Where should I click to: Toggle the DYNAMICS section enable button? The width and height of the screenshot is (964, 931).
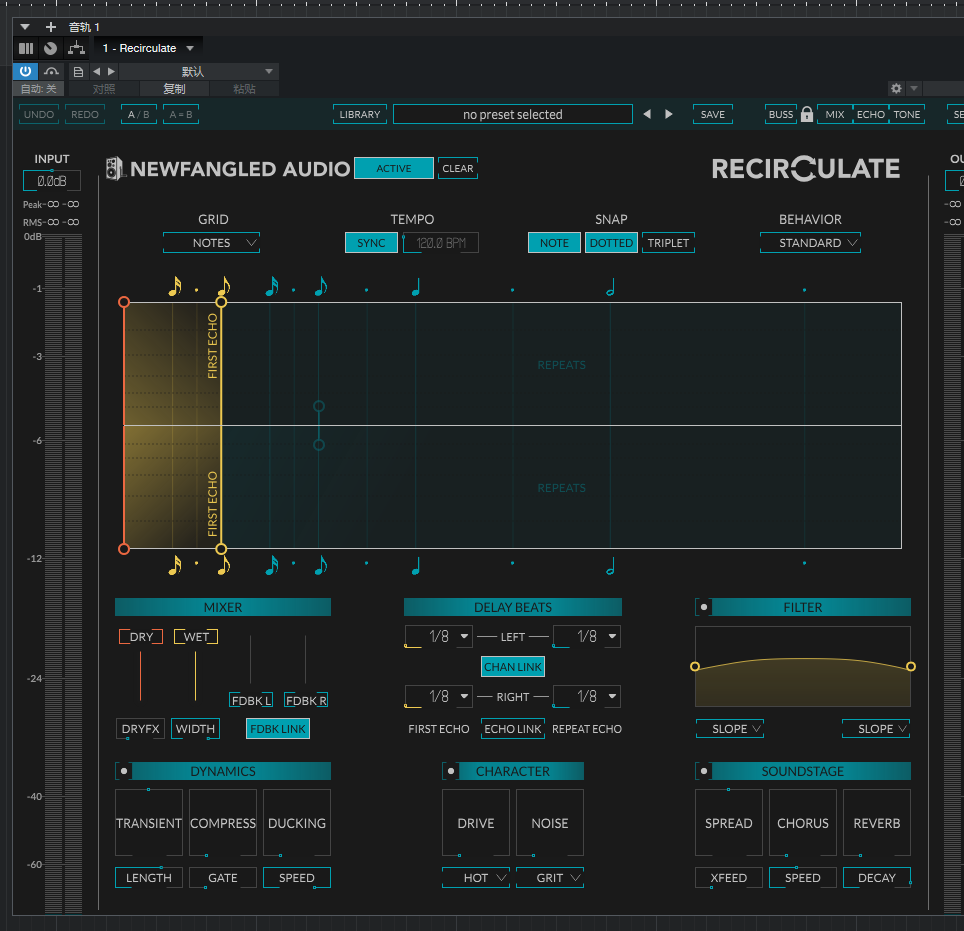pyautogui.click(x=124, y=771)
